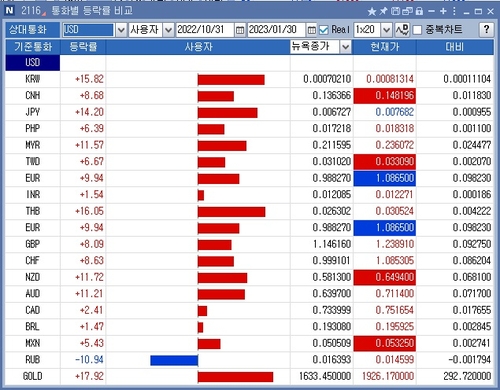Click the 0.033090 current price for TWD
Image resolution: width=500 pixels, height=390 pixels.
pyautogui.click(x=385, y=162)
